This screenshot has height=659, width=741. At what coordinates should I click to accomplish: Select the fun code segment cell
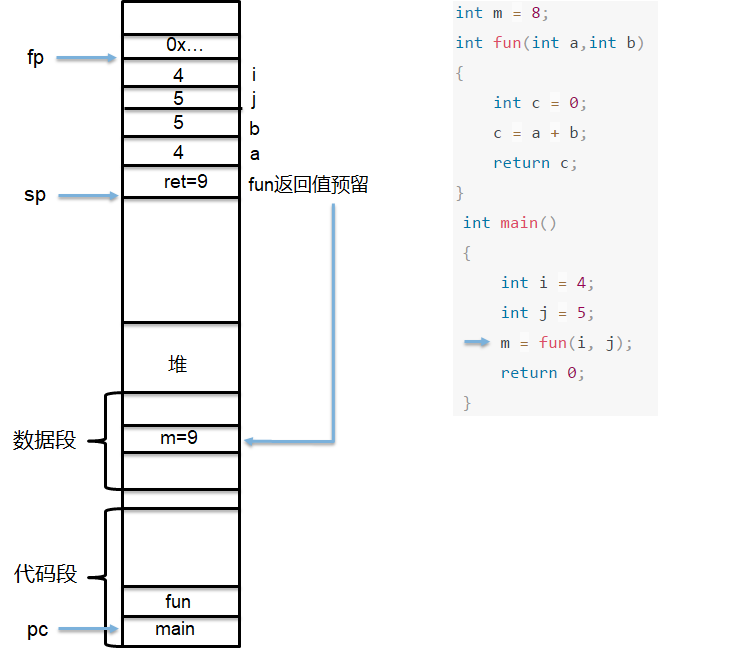click(x=181, y=601)
